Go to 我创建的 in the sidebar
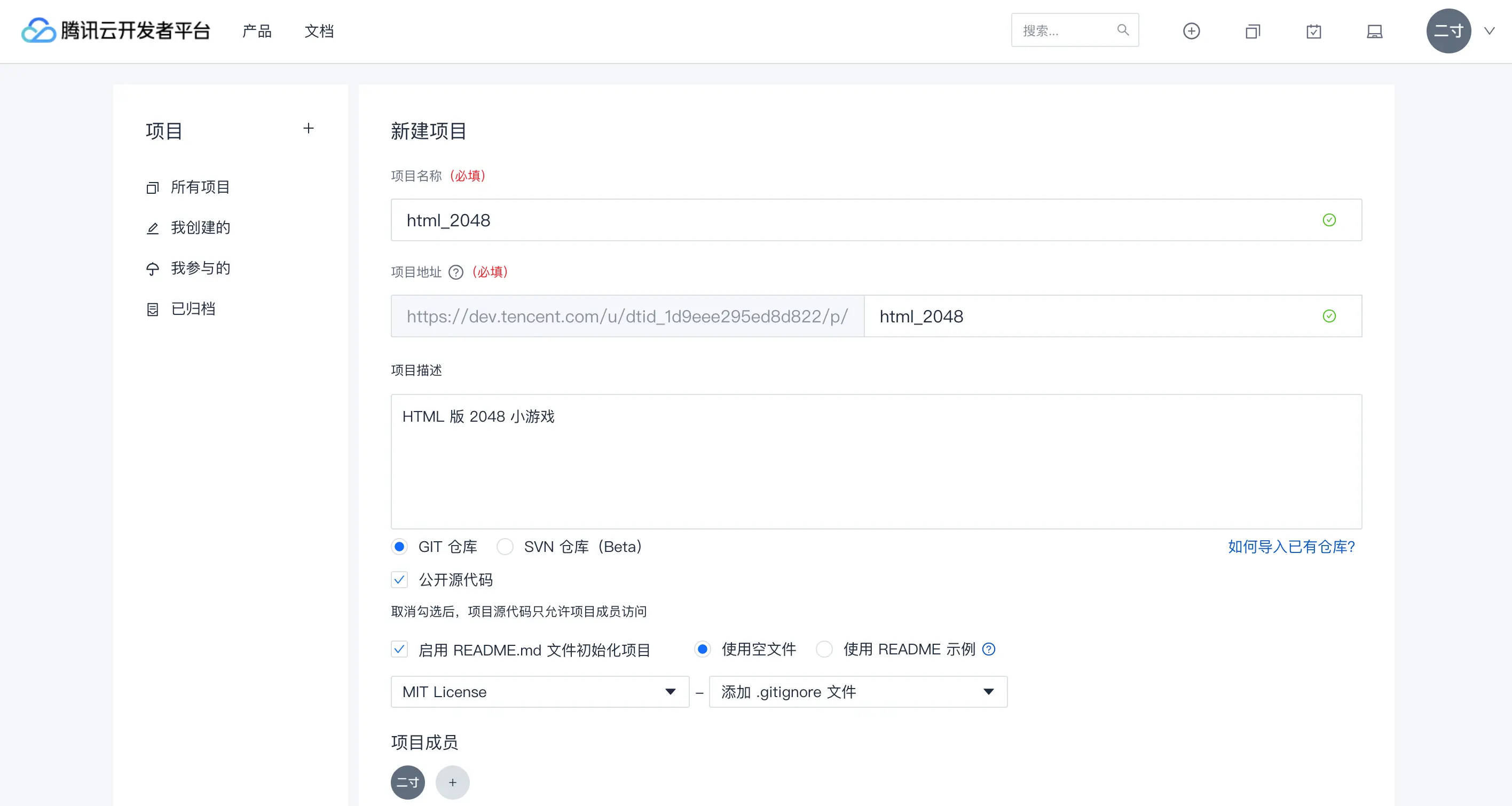This screenshot has height=806, width=1512. point(200,227)
